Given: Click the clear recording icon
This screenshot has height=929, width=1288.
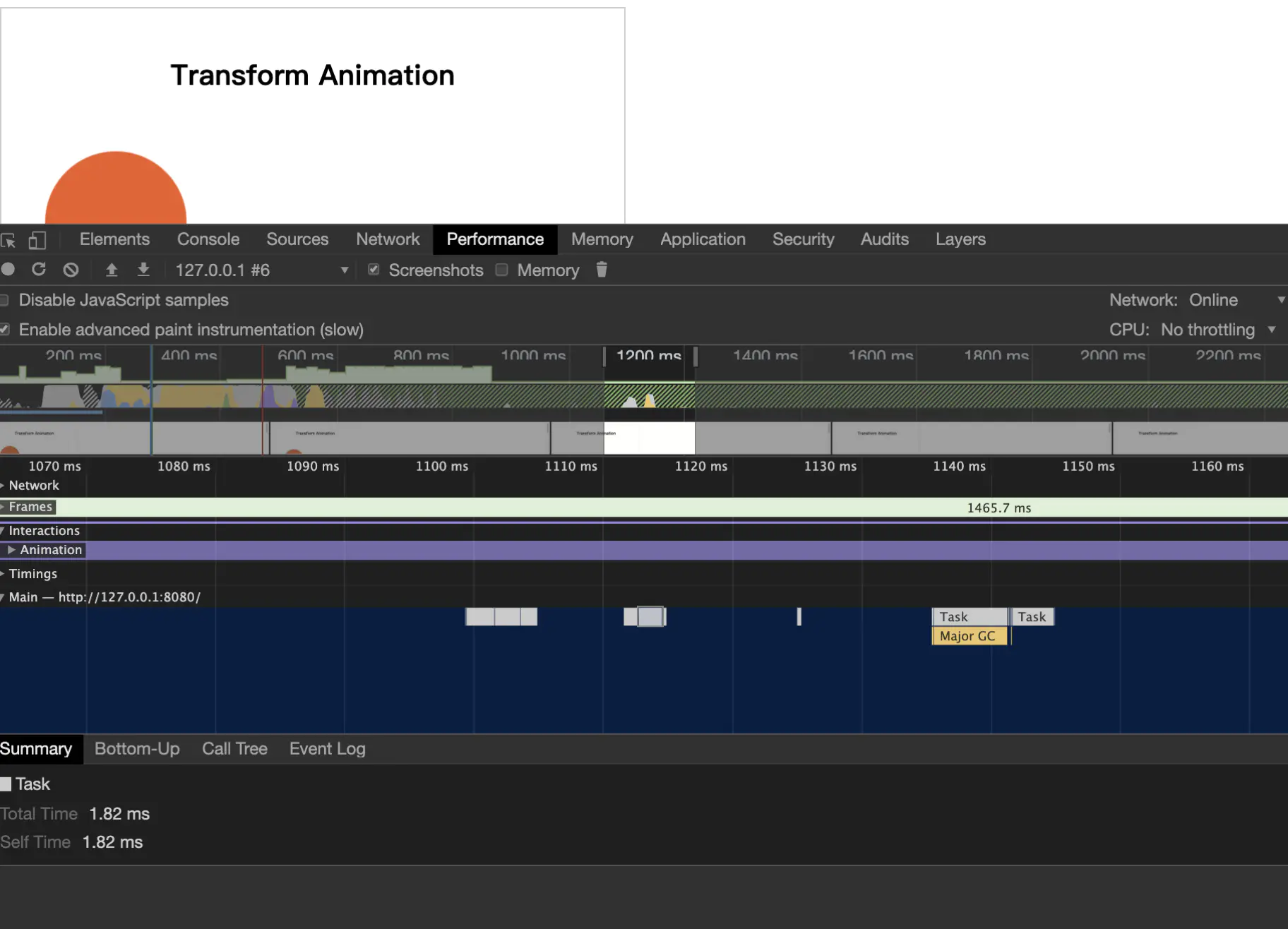Looking at the screenshot, I should (71, 270).
